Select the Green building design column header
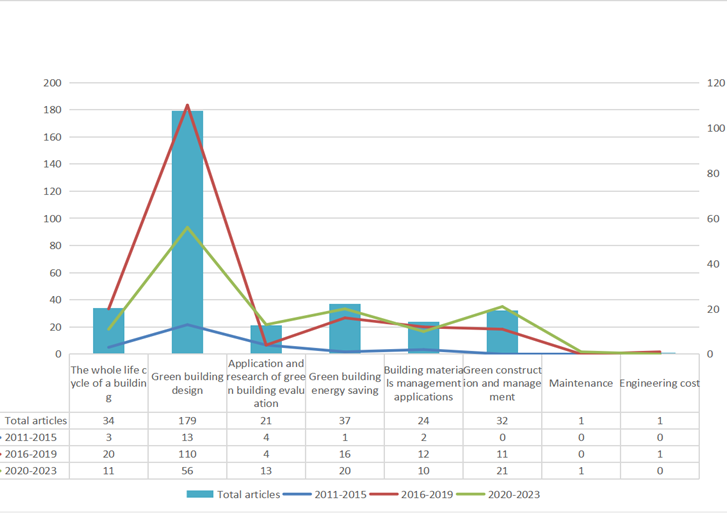Viewport: 727px width, 513px height. tap(187, 383)
